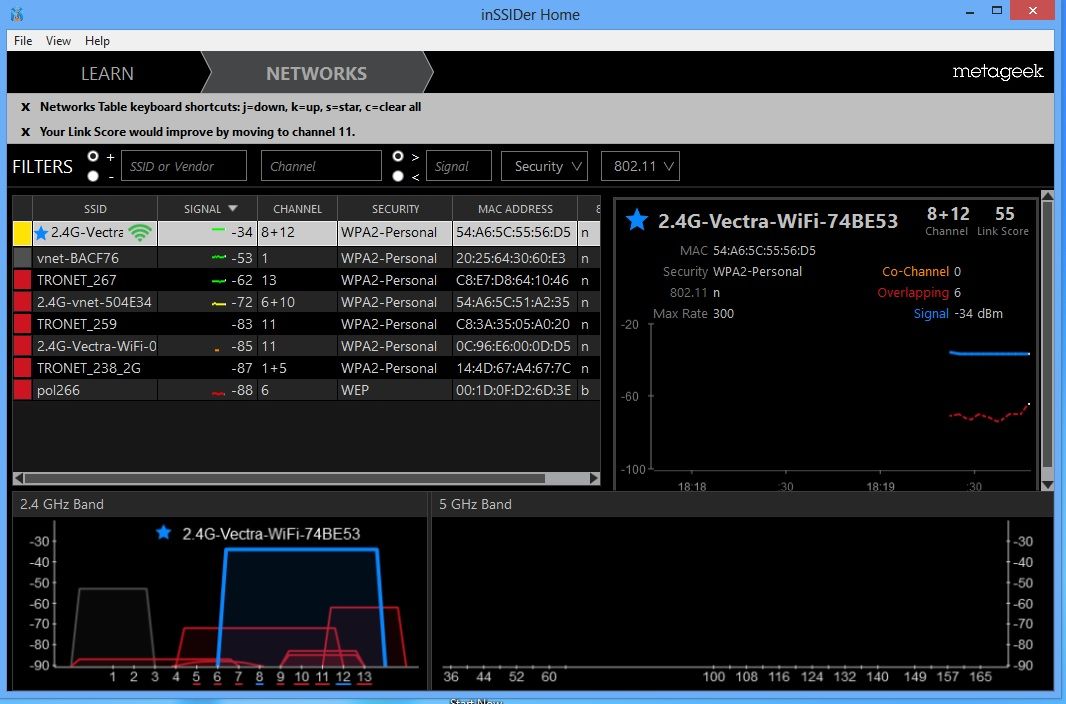
Task: Click the blue star in 2.4 GHz graph label
Action: click(x=163, y=533)
